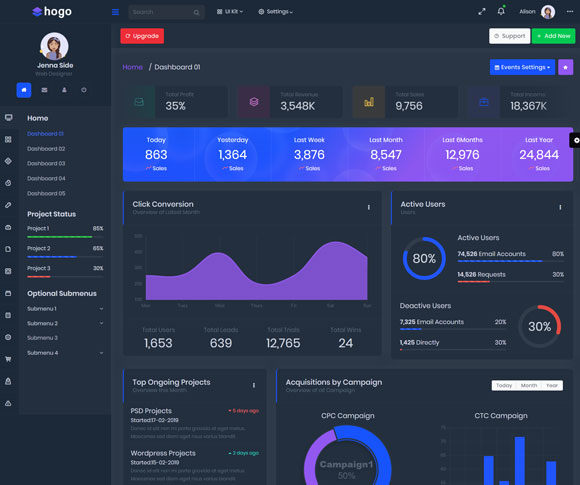Click the Last Year 24,844 stat

(539, 154)
